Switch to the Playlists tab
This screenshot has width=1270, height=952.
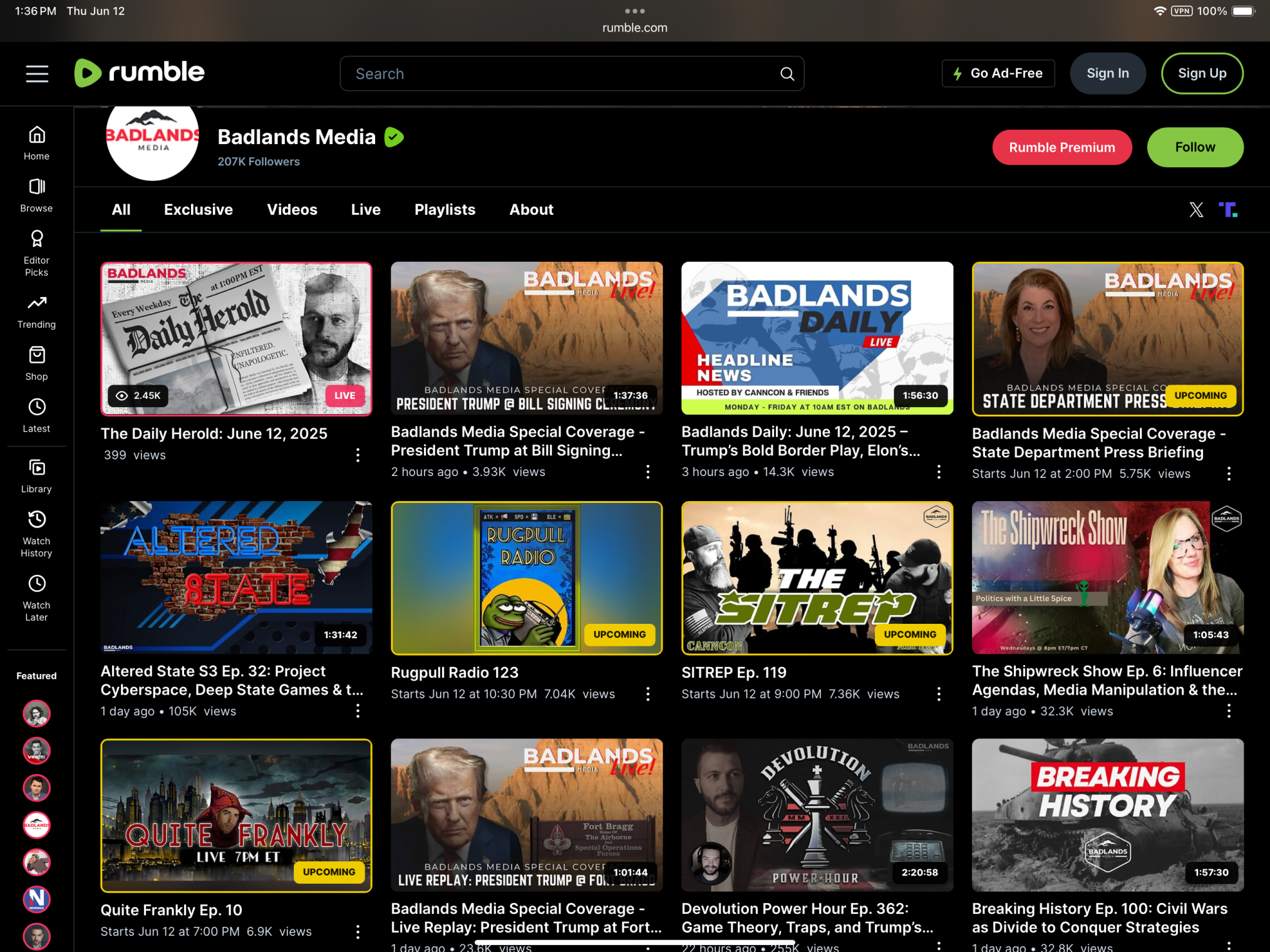coord(445,210)
